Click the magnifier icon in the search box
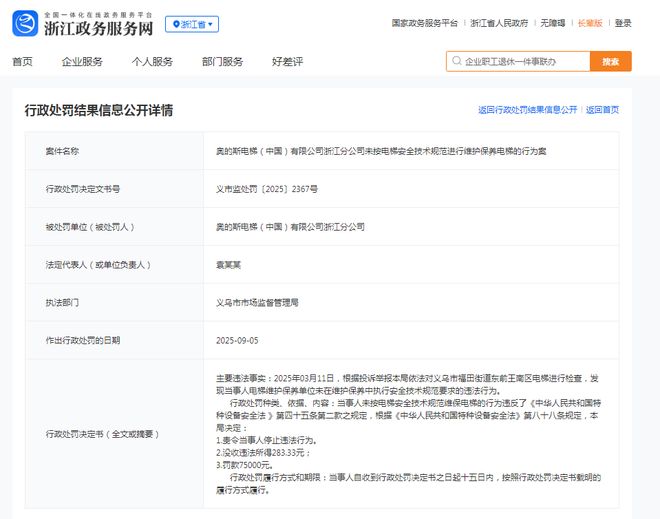The width and height of the screenshot is (660, 519). click(x=457, y=61)
